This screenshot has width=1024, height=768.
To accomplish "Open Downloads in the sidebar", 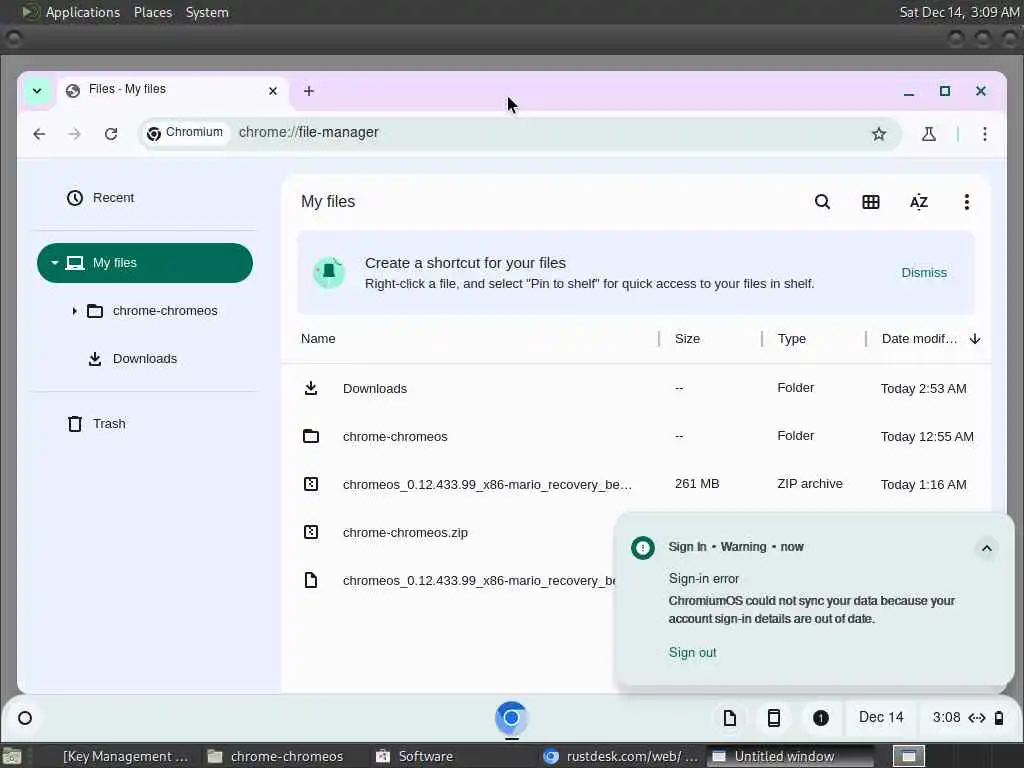I will [x=144, y=359].
